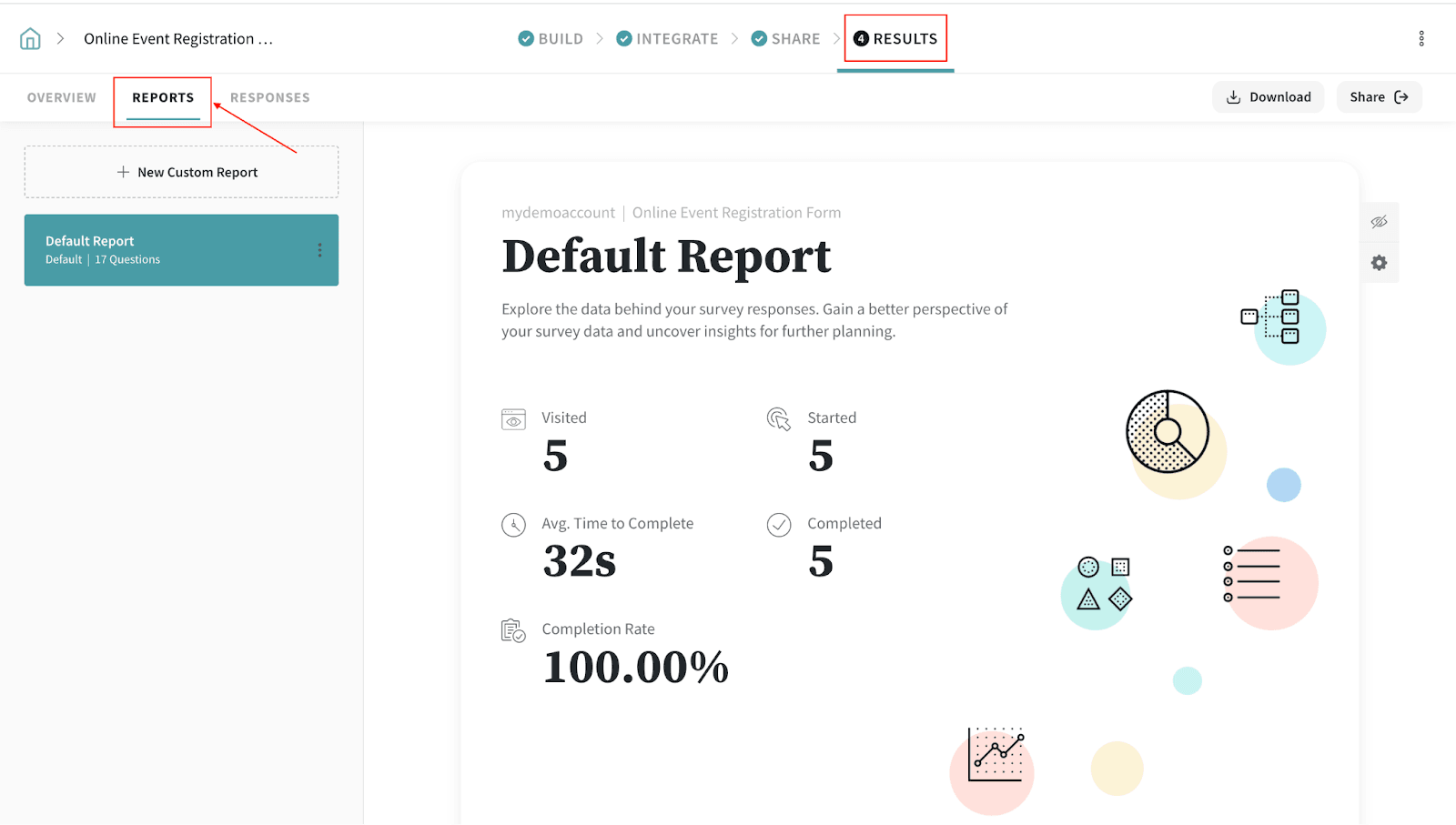Go to the Build step
1456x825 pixels.
tap(551, 39)
